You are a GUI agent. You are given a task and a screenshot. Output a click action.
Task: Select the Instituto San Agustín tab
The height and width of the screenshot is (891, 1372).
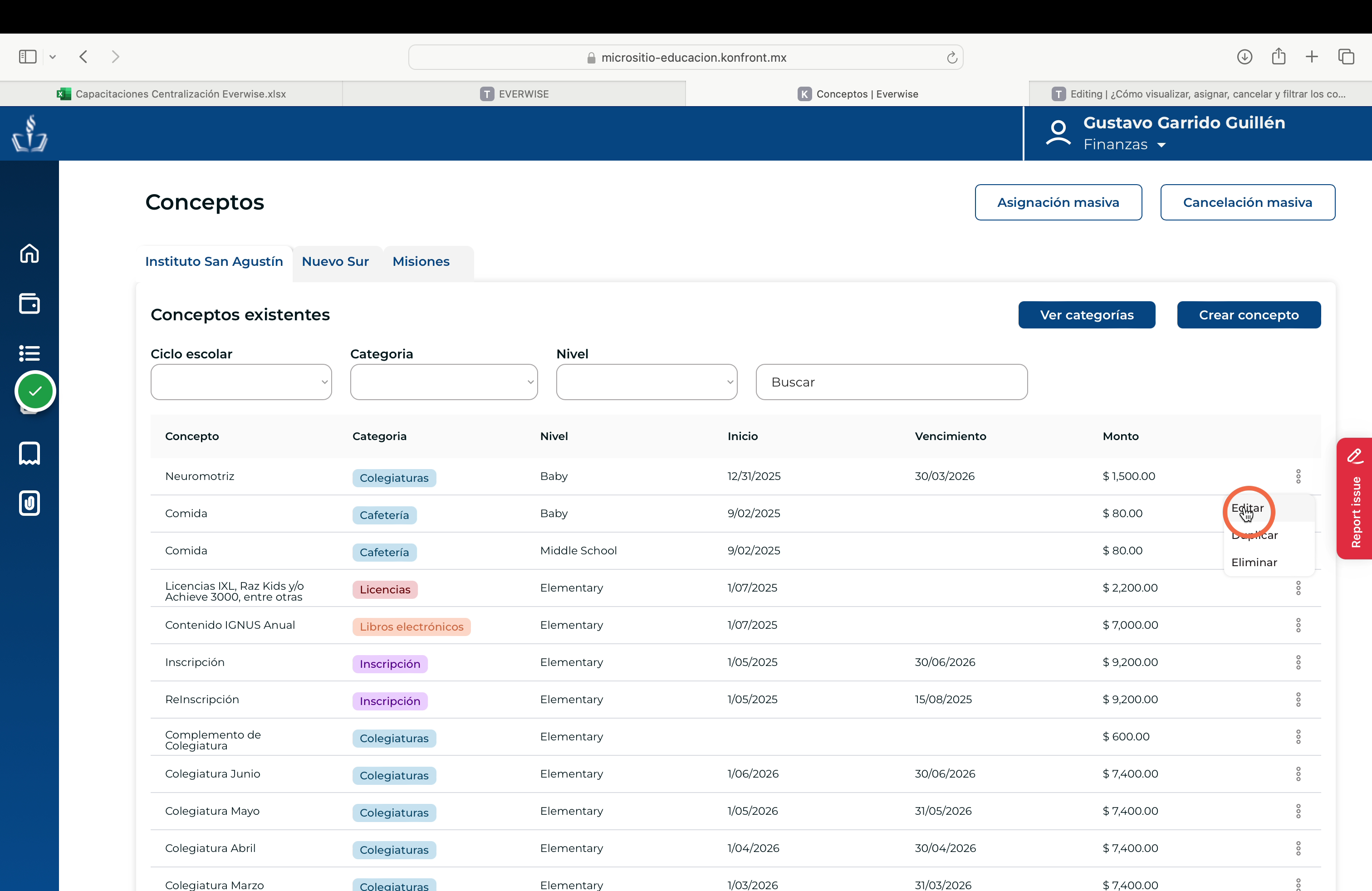214,261
